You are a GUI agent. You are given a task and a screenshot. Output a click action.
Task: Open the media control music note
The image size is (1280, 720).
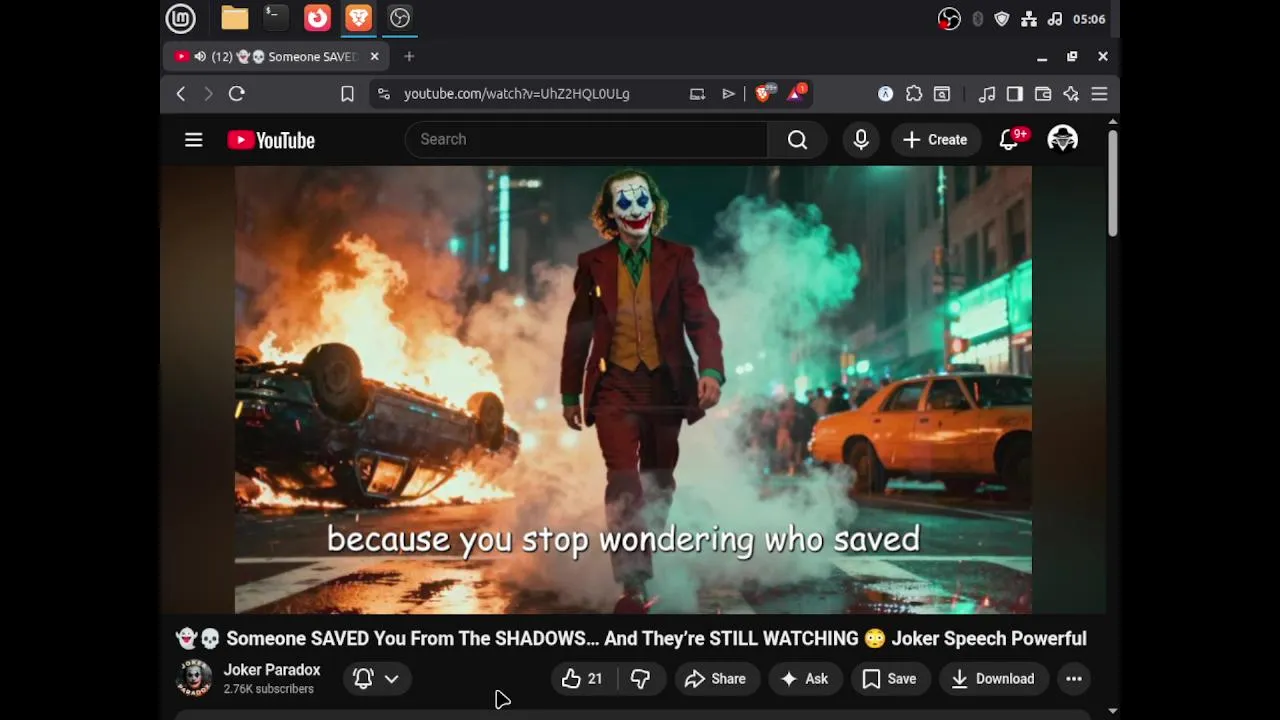pyautogui.click(x=987, y=94)
